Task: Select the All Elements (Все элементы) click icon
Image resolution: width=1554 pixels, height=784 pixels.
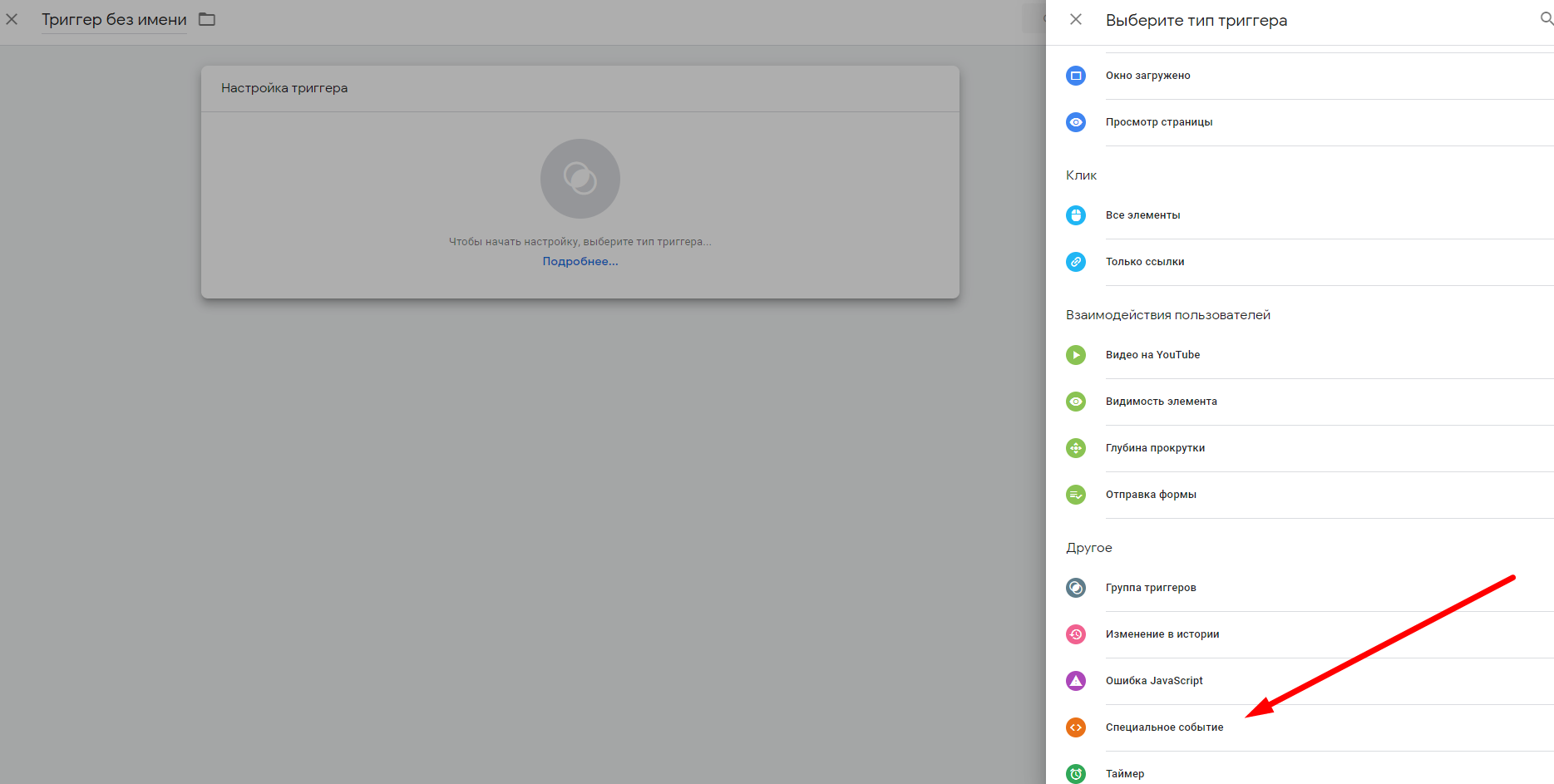Action: pos(1076,215)
